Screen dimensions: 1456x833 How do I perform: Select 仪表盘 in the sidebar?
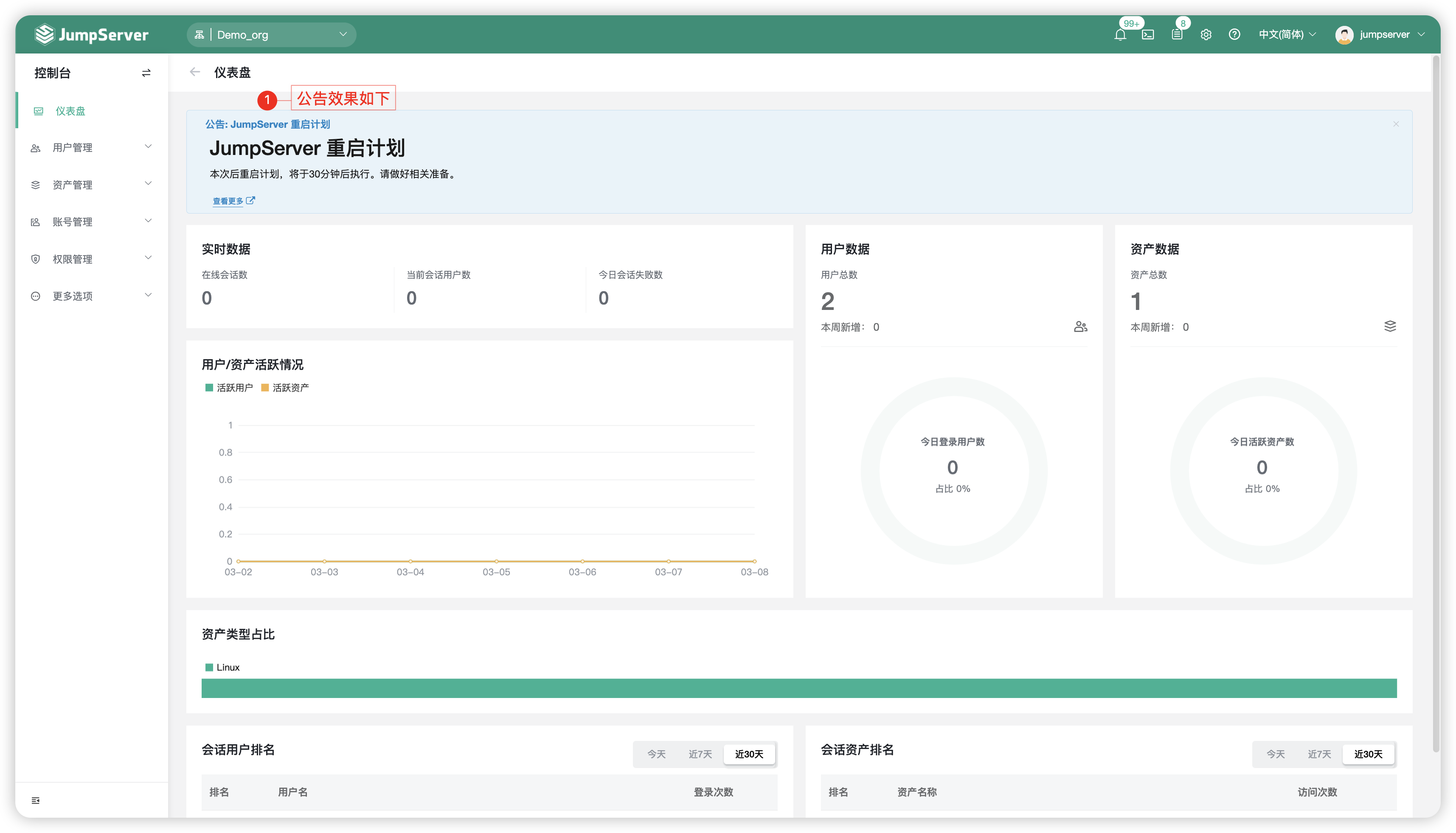coord(92,111)
